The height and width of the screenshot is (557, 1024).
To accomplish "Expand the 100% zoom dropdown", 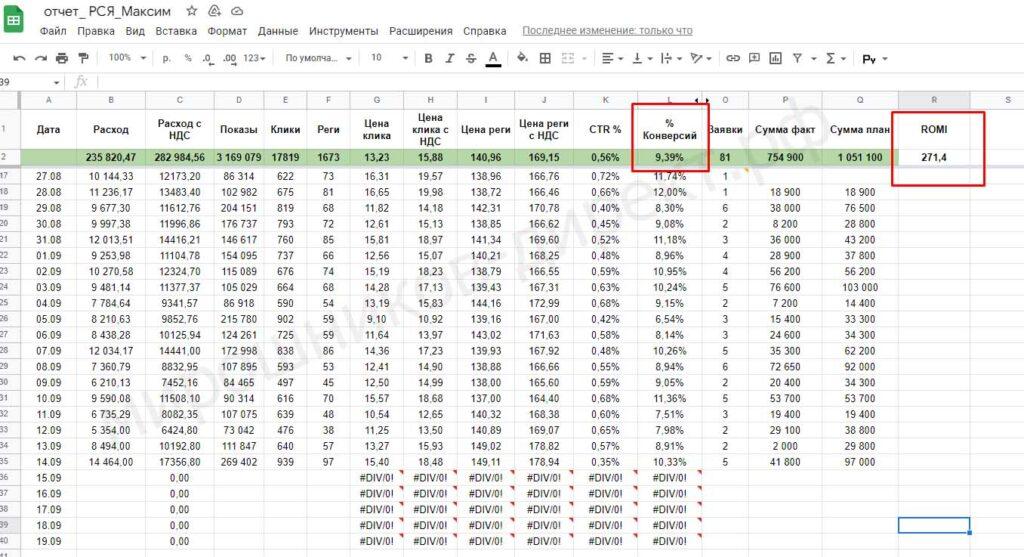I will 126,59.
